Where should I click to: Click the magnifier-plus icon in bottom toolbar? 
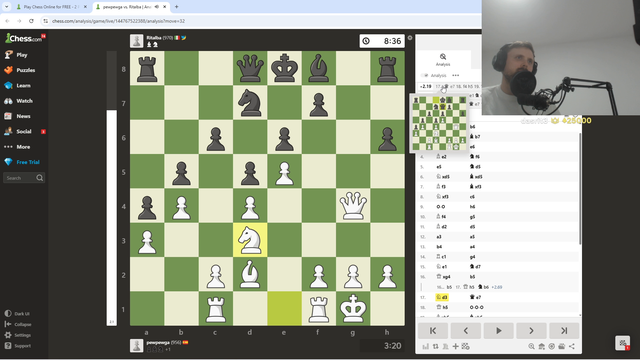point(531,347)
